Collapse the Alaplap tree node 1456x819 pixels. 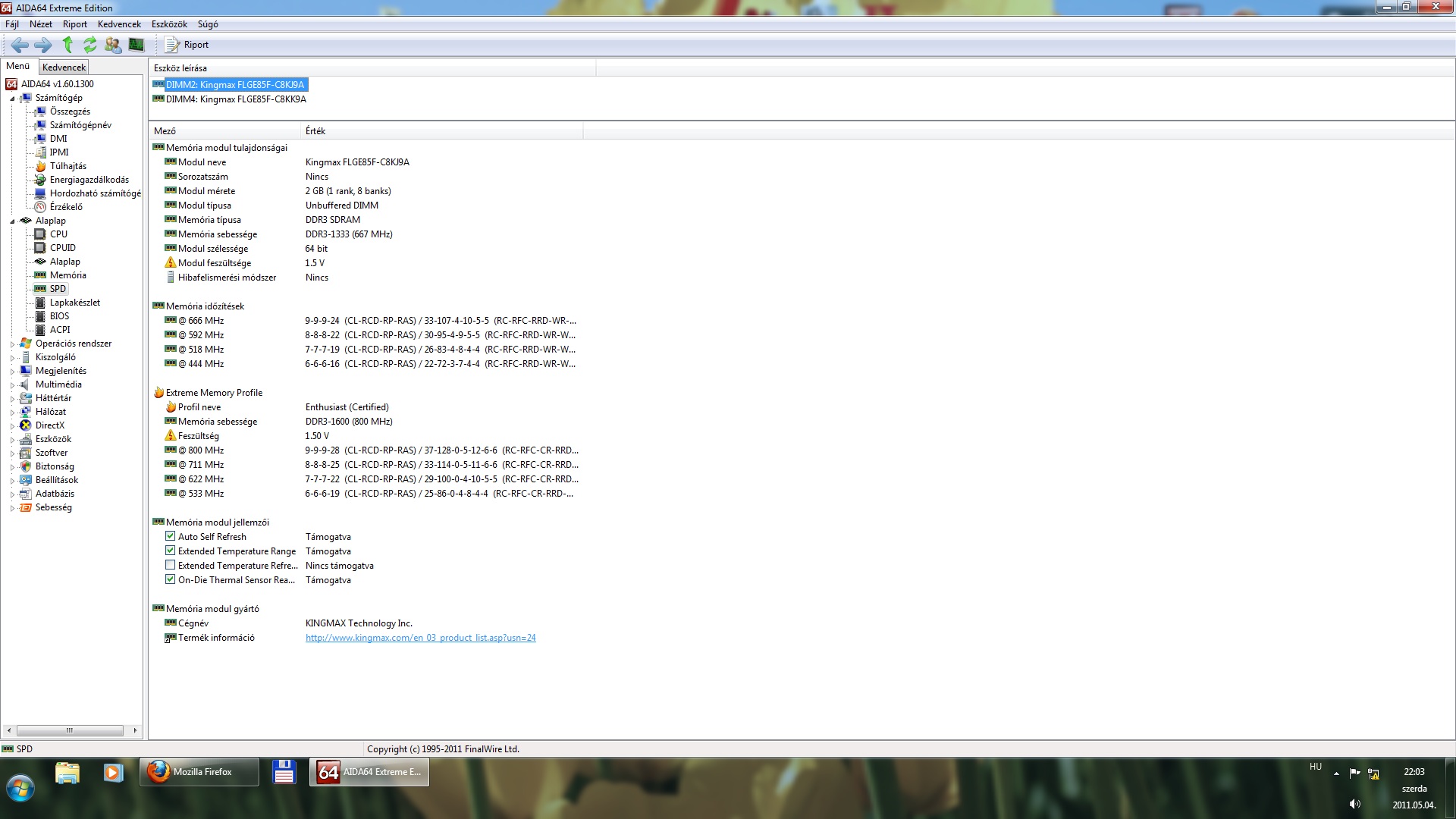click(x=12, y=221)
